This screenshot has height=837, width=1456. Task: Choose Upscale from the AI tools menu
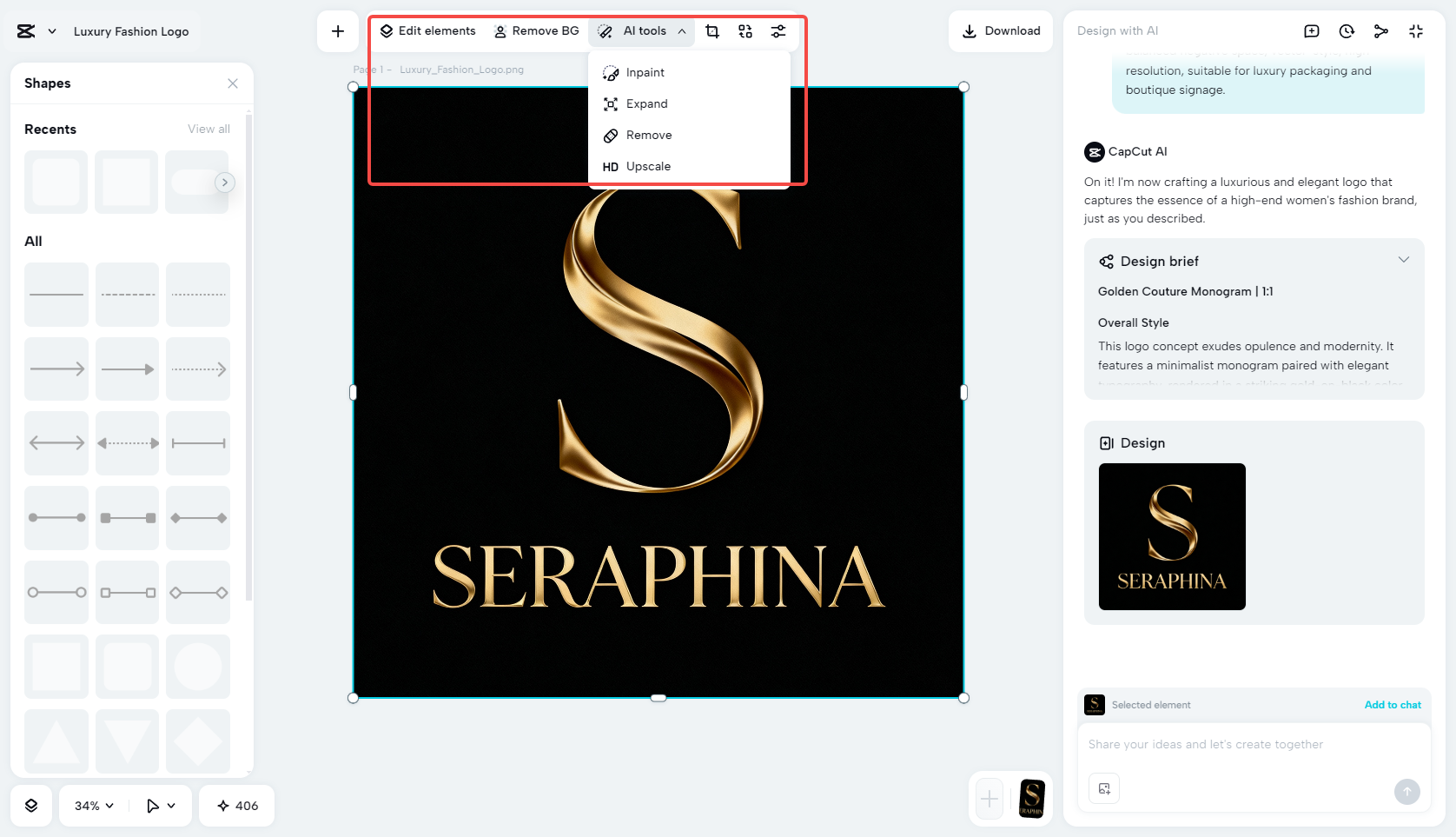(x=647, y=166)
